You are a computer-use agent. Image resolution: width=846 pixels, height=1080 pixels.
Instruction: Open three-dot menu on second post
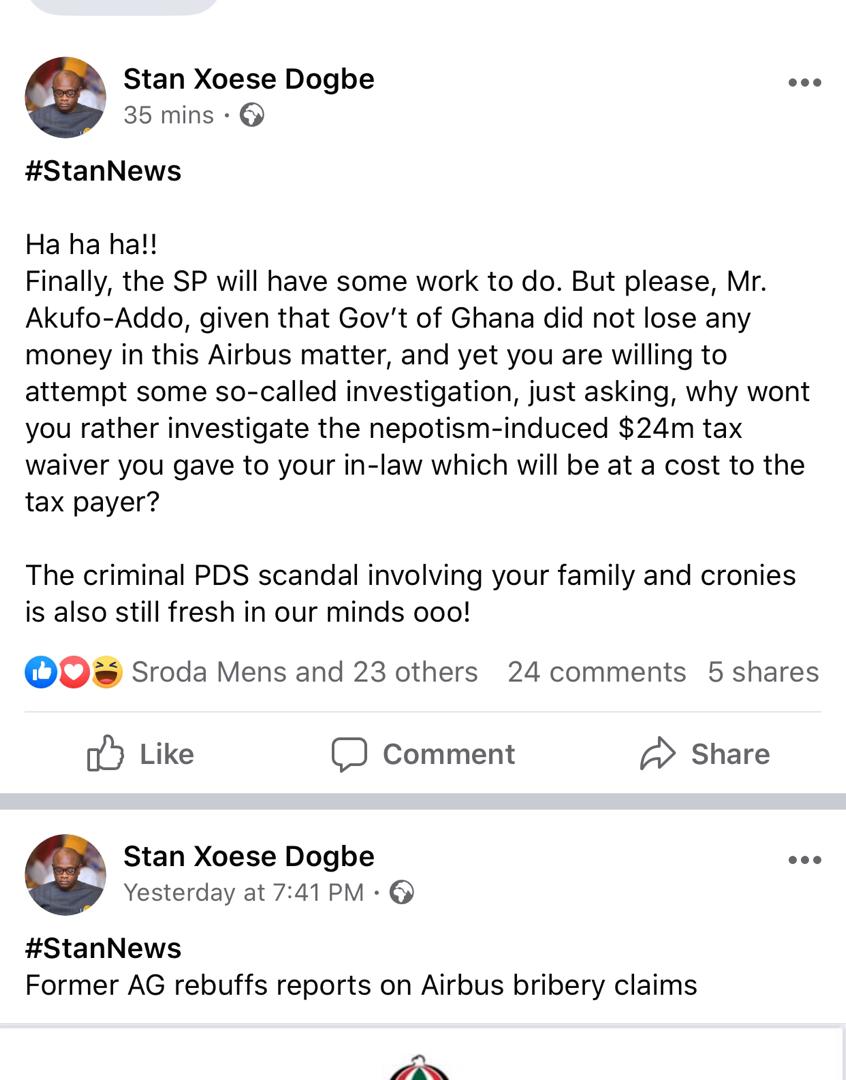coord(804,860)
